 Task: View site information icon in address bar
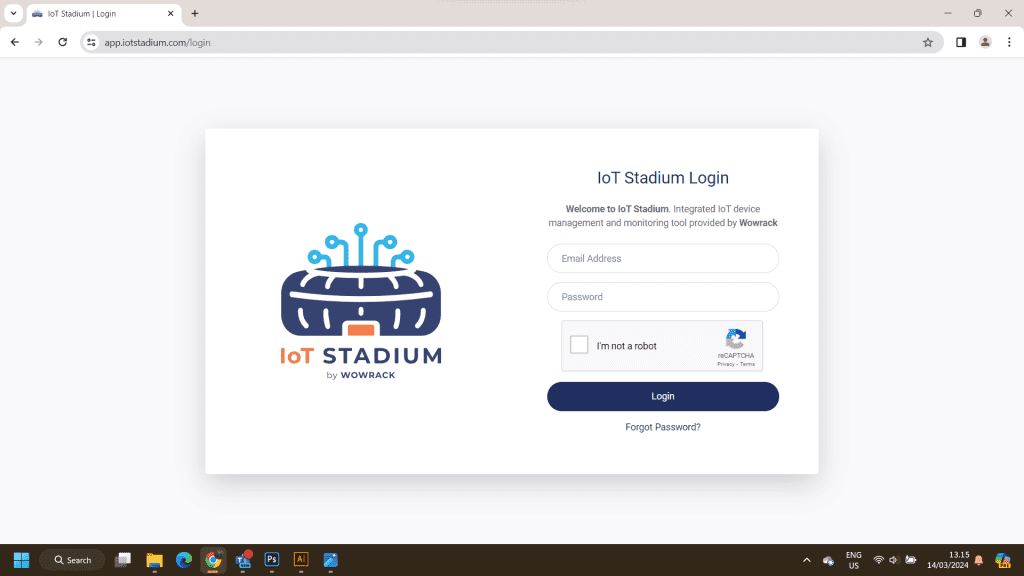point(91,42)
